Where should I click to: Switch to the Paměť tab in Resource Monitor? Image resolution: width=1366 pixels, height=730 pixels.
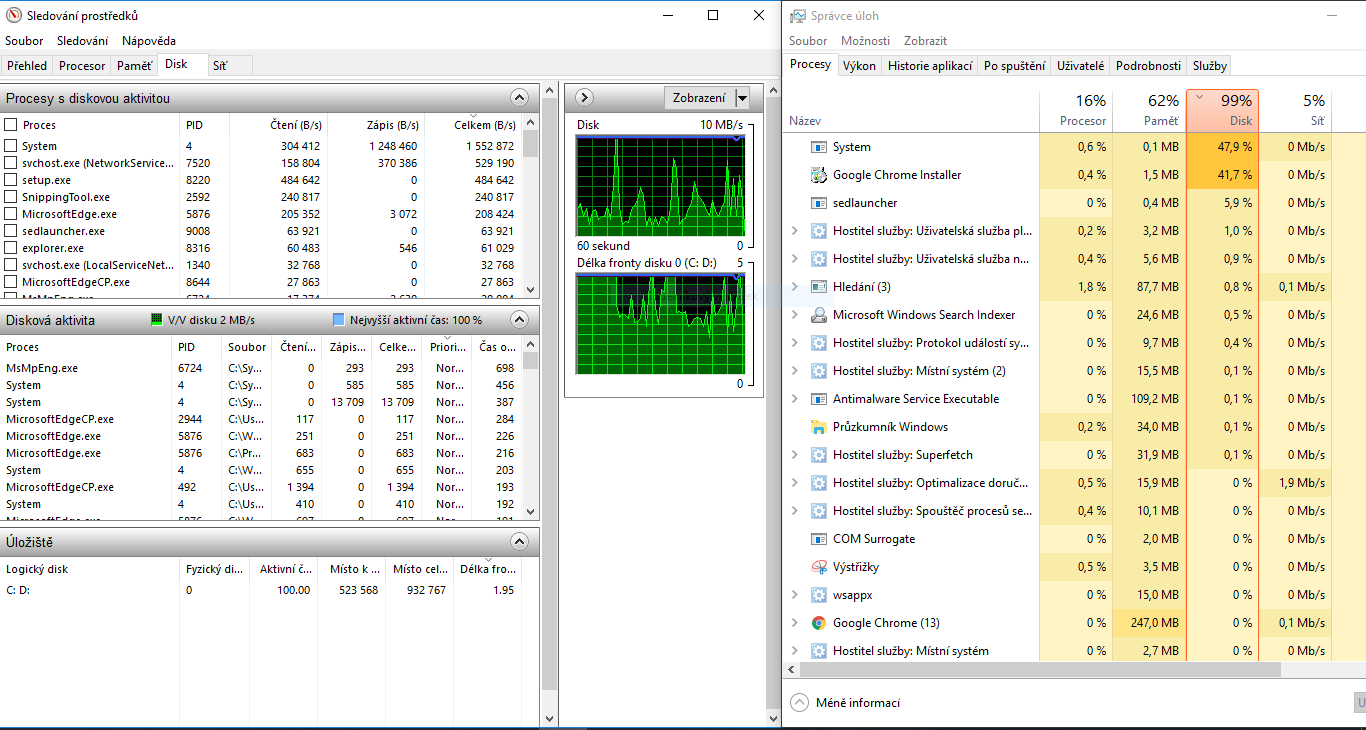coord(135,66)
